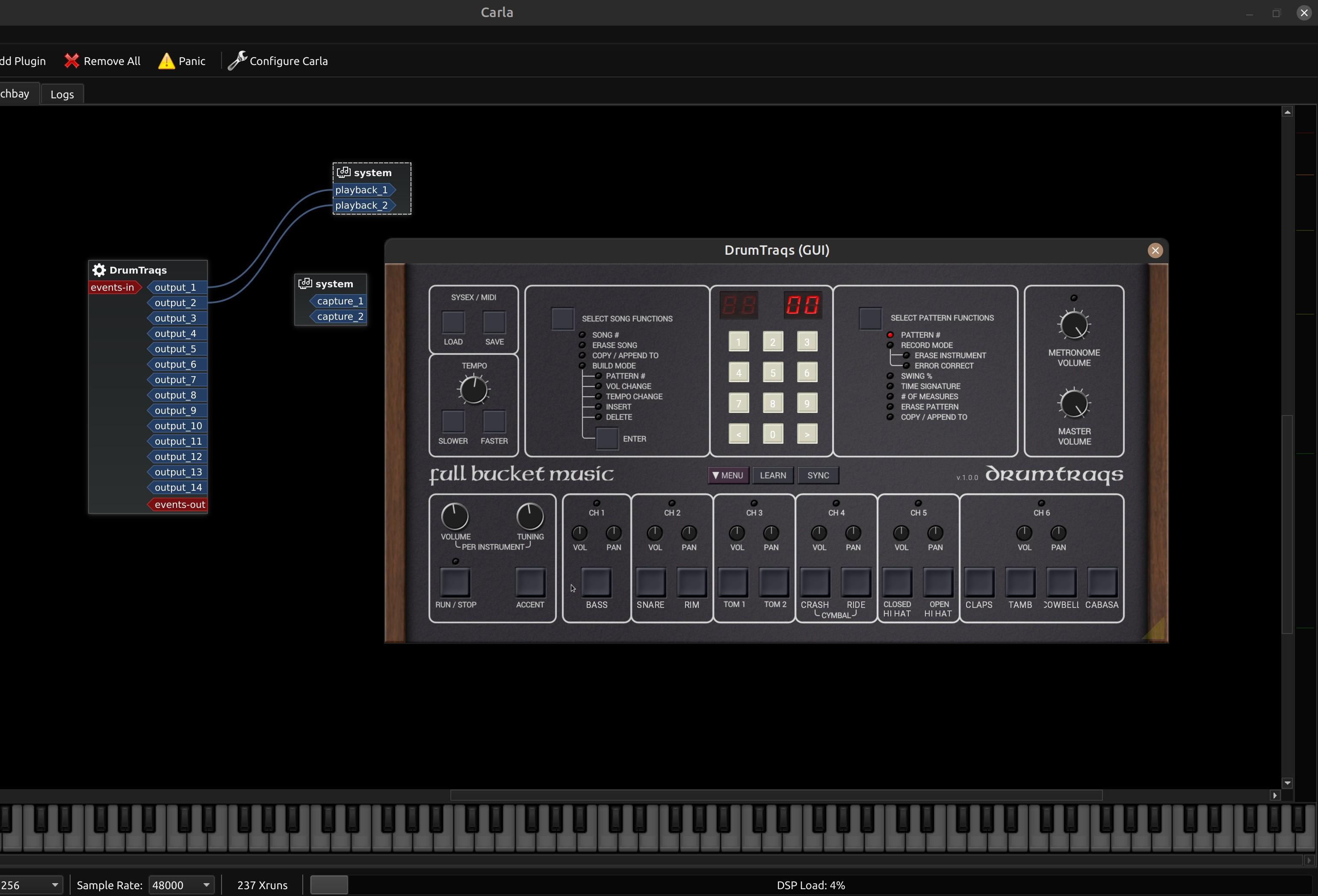This screenshot has height=896, width=1318.
Task: Open the Sample Rate 48000 dropdown
Action: (x=181, y=884)
